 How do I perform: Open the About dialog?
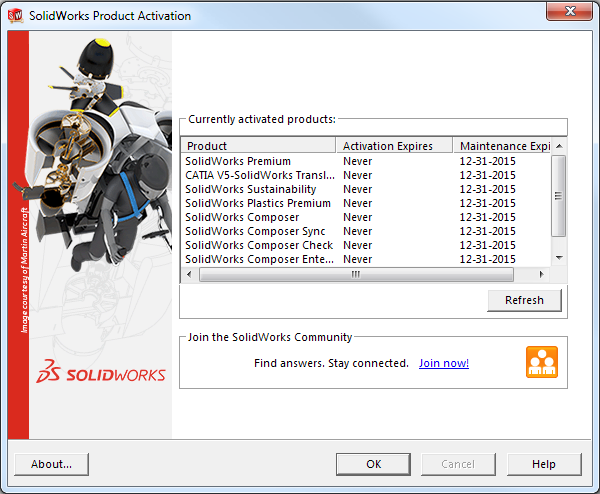point(52,464)
